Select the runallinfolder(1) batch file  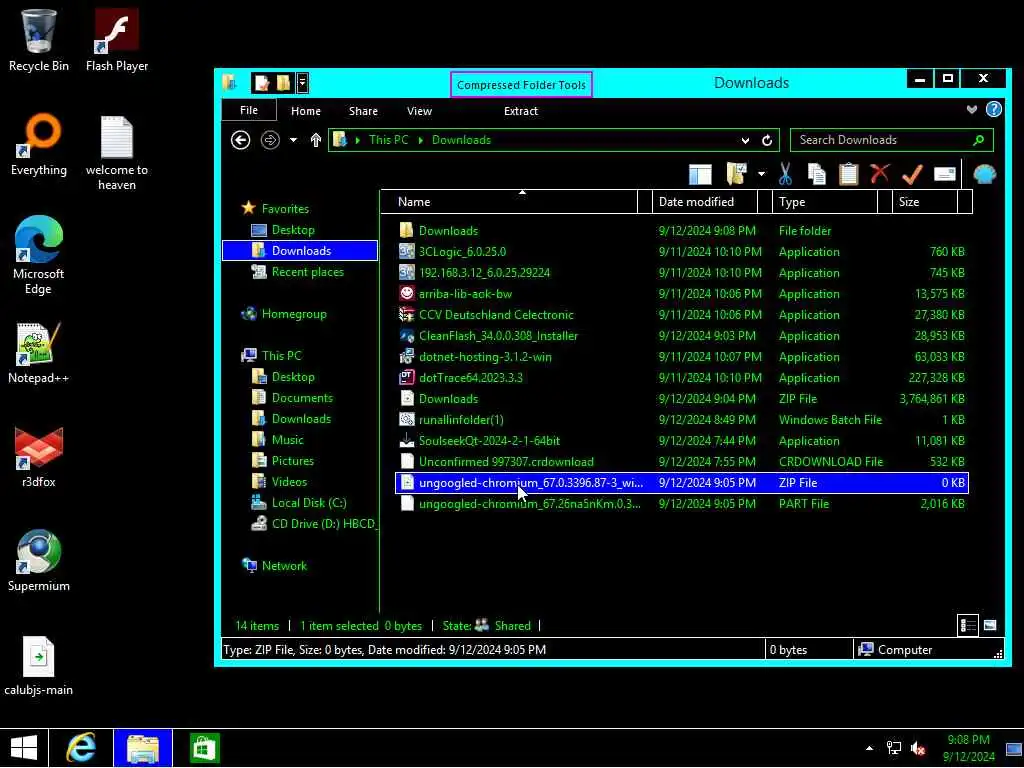coord(682,419)
